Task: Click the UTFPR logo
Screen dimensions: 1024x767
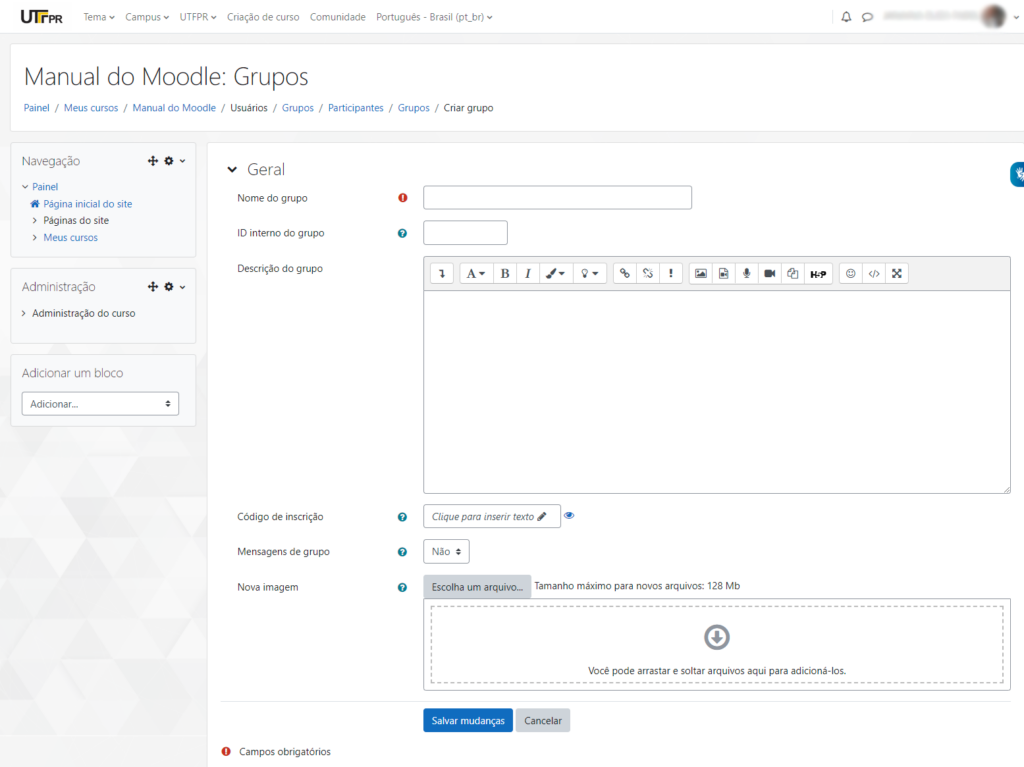Action: pyautogui.click(x=42, y=17)
